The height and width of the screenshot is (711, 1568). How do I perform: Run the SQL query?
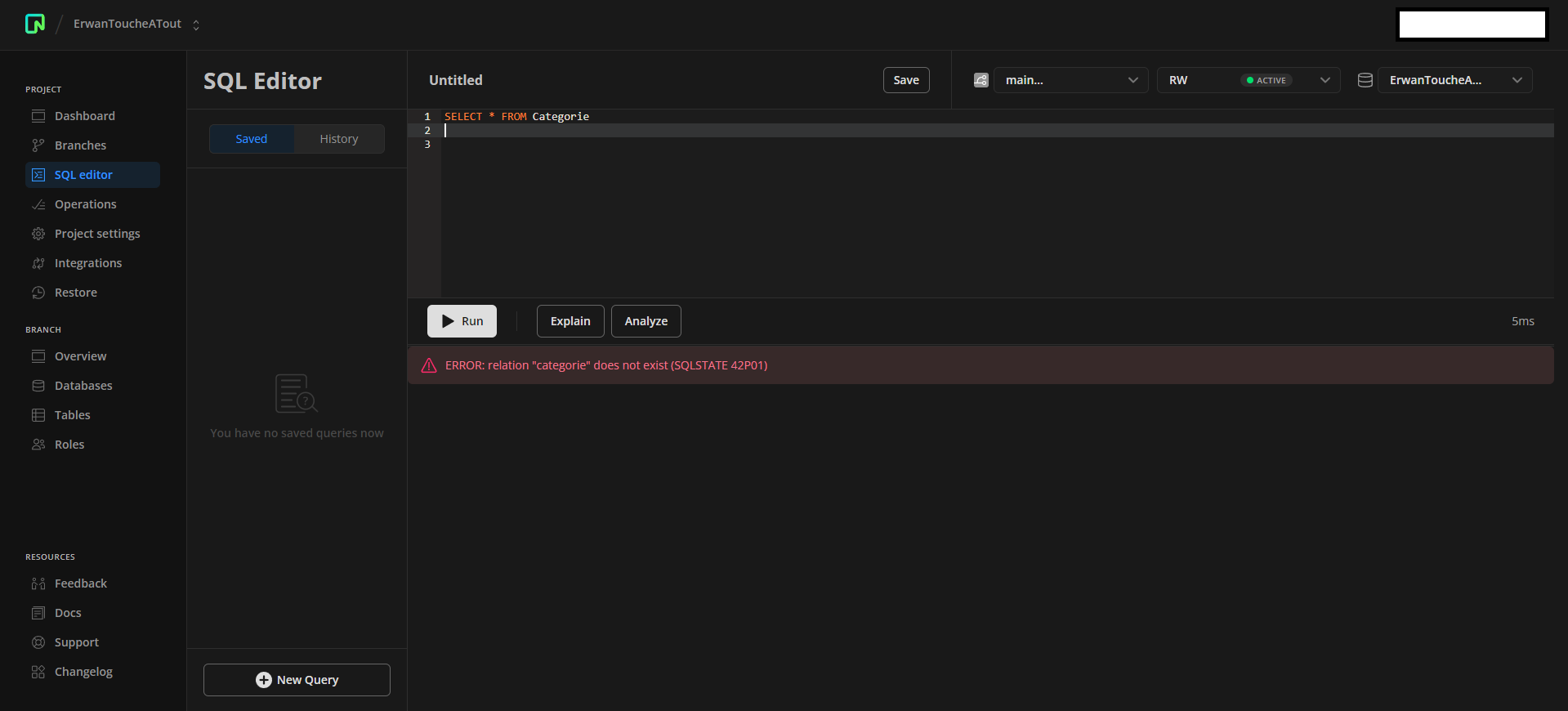(462, 321)
